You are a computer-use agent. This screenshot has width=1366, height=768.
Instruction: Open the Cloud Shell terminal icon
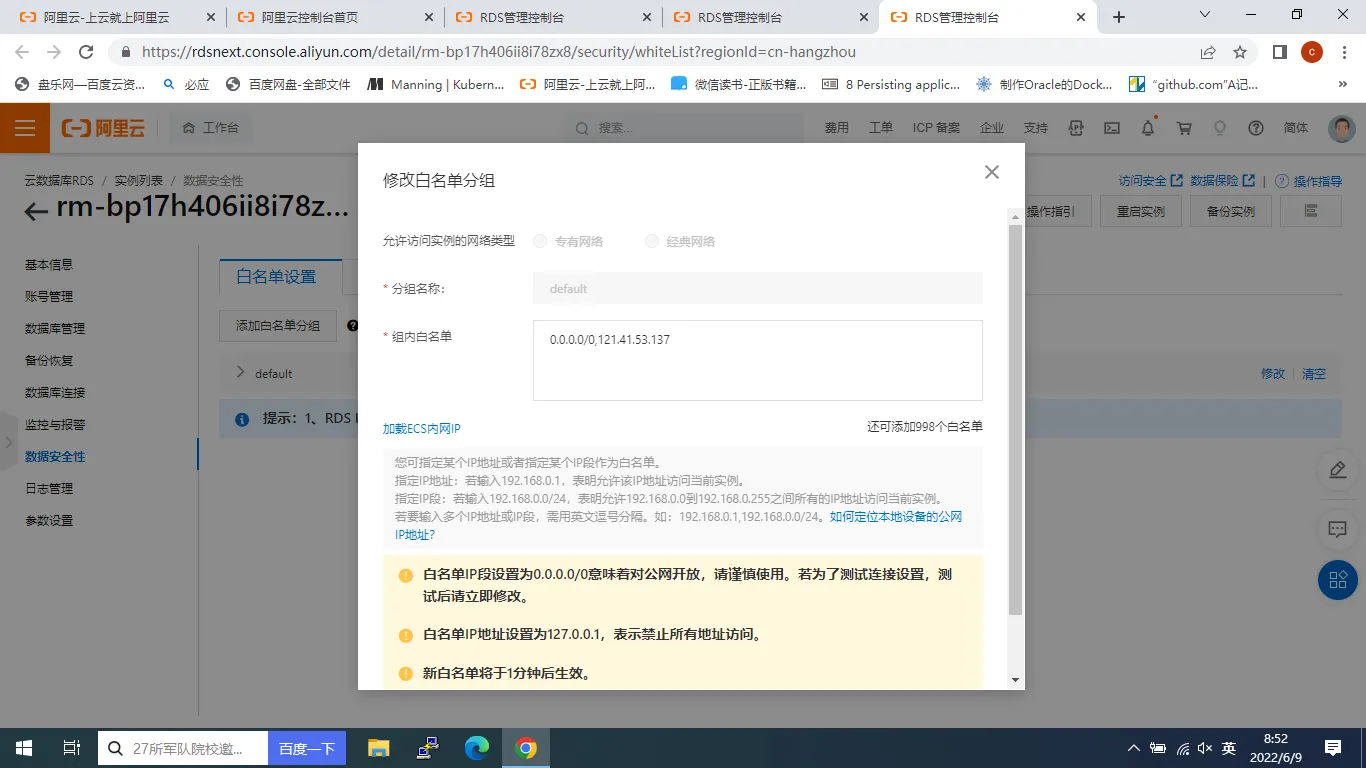pos(1112,128)
